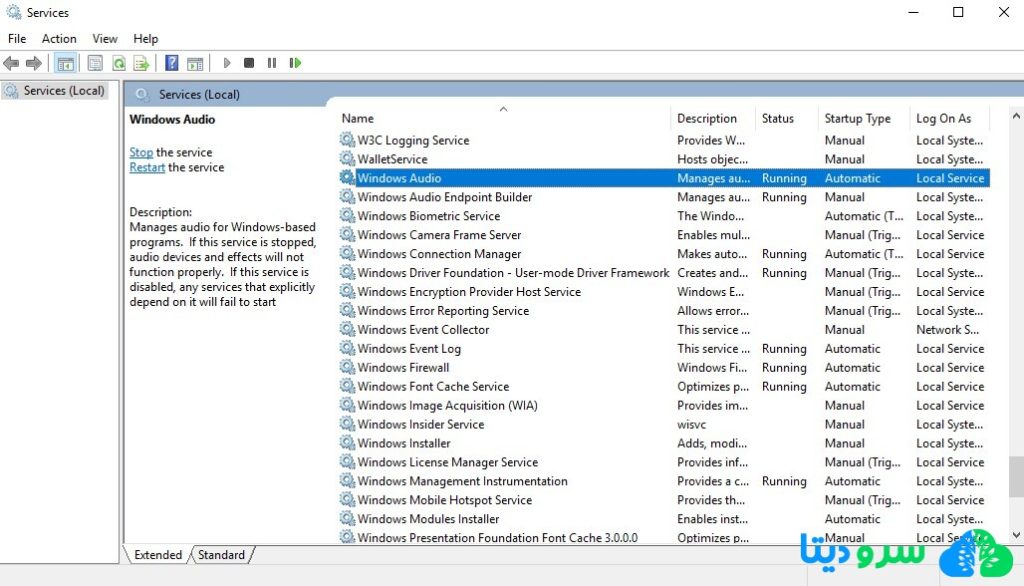Viewport: 1024px width, 586px height.
Task: Click the Export List toolbar icon
Action: pos(141,63)
